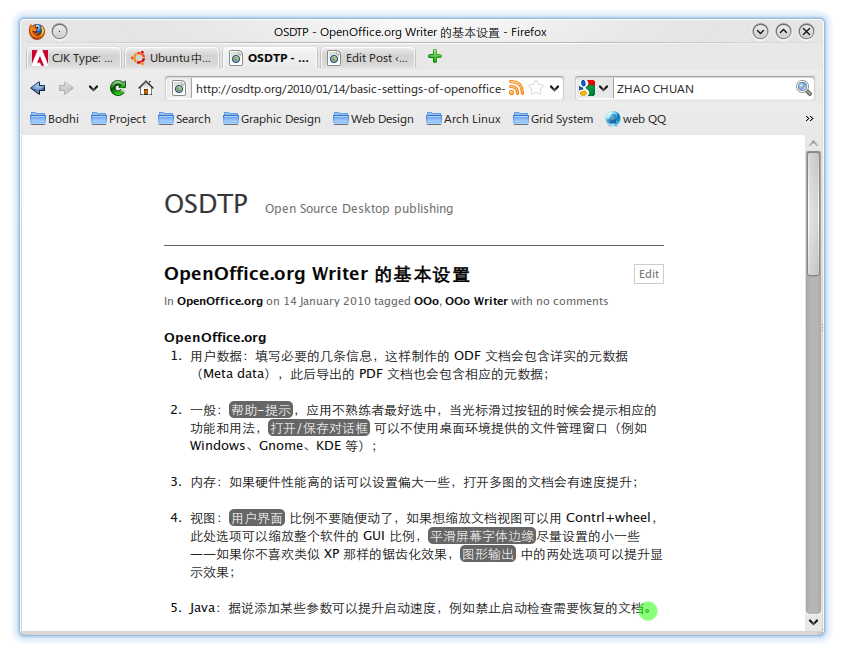Screen dimensions: 849x653
Task: Click the bold OpenOffice.org section heading
Action: click(x=215, y=337)
